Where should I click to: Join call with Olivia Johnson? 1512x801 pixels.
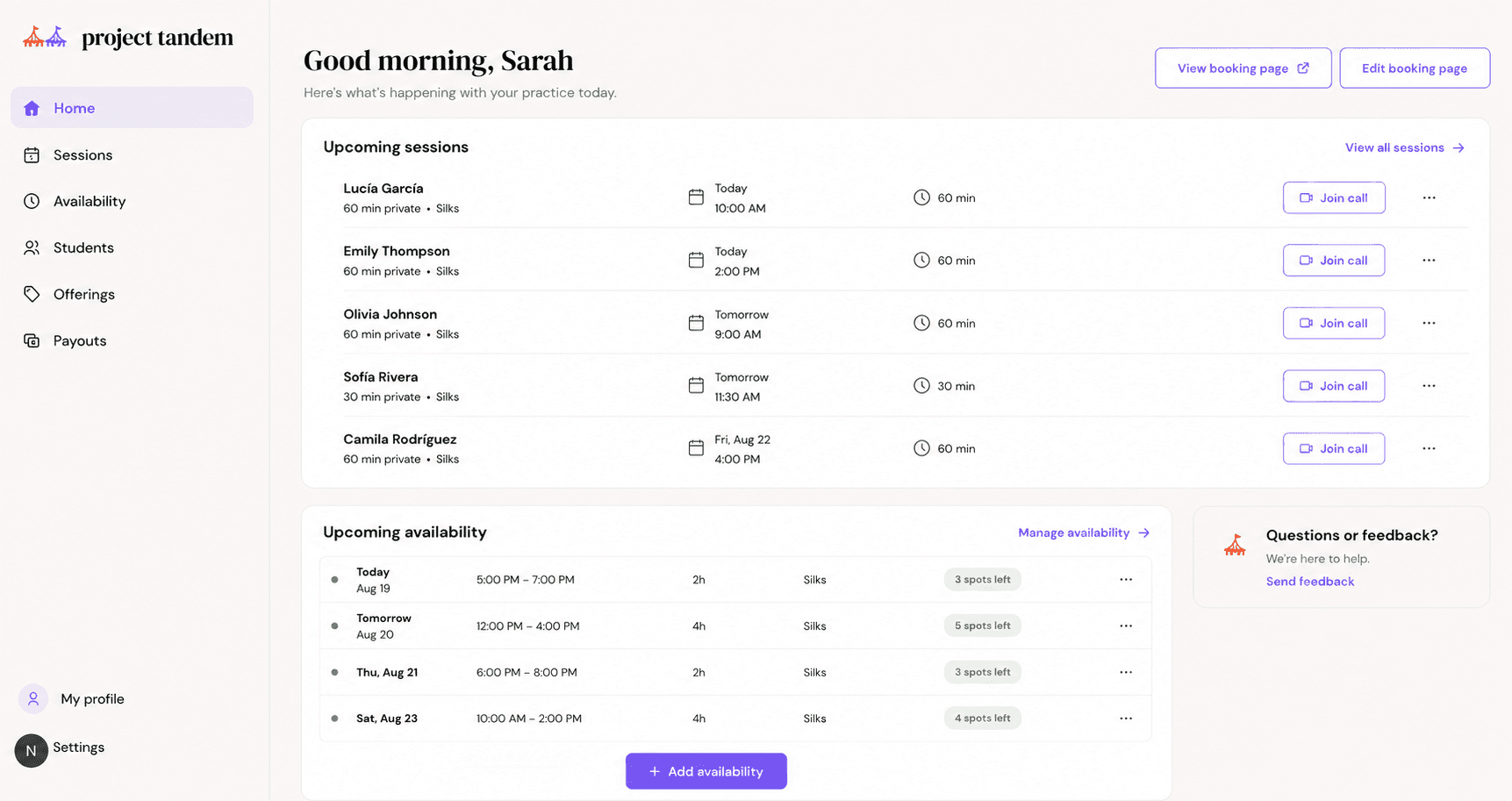tap(1334, 323)
